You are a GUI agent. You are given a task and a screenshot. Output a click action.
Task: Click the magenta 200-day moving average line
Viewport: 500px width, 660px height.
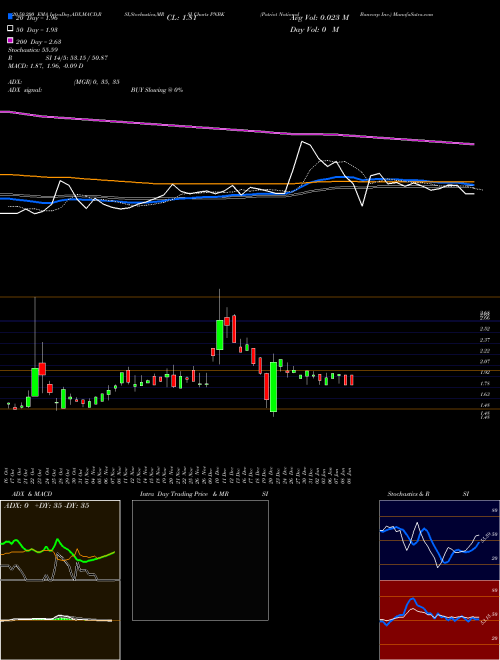point(236,129)
